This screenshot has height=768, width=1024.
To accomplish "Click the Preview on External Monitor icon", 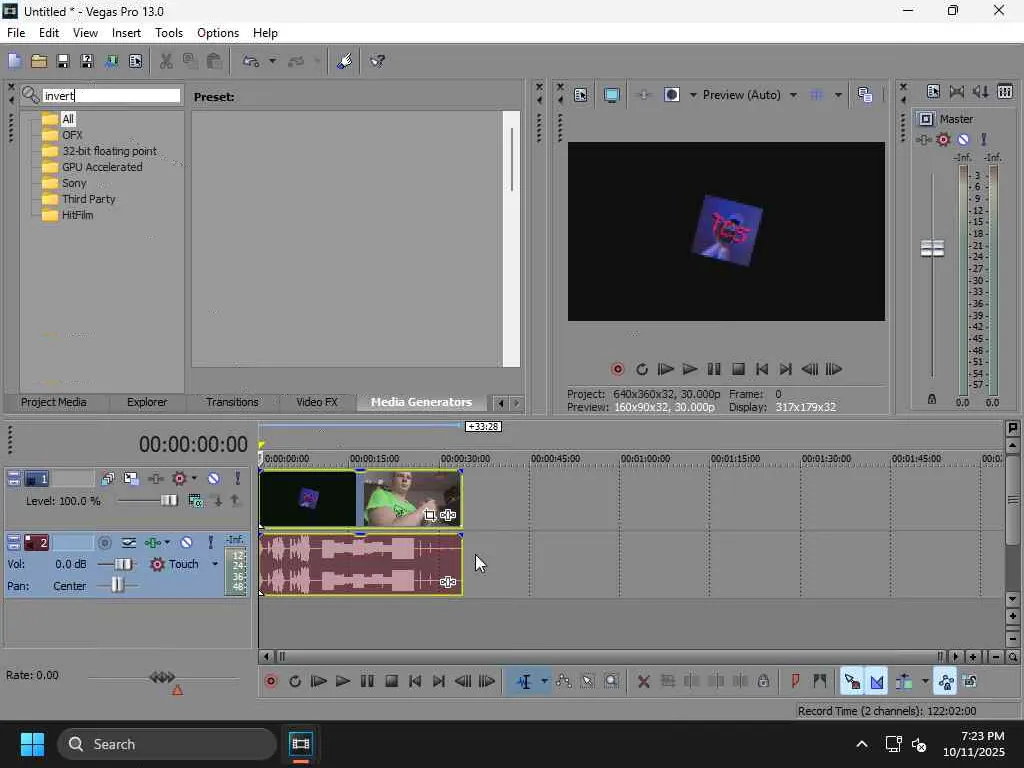I will (611, 95).
